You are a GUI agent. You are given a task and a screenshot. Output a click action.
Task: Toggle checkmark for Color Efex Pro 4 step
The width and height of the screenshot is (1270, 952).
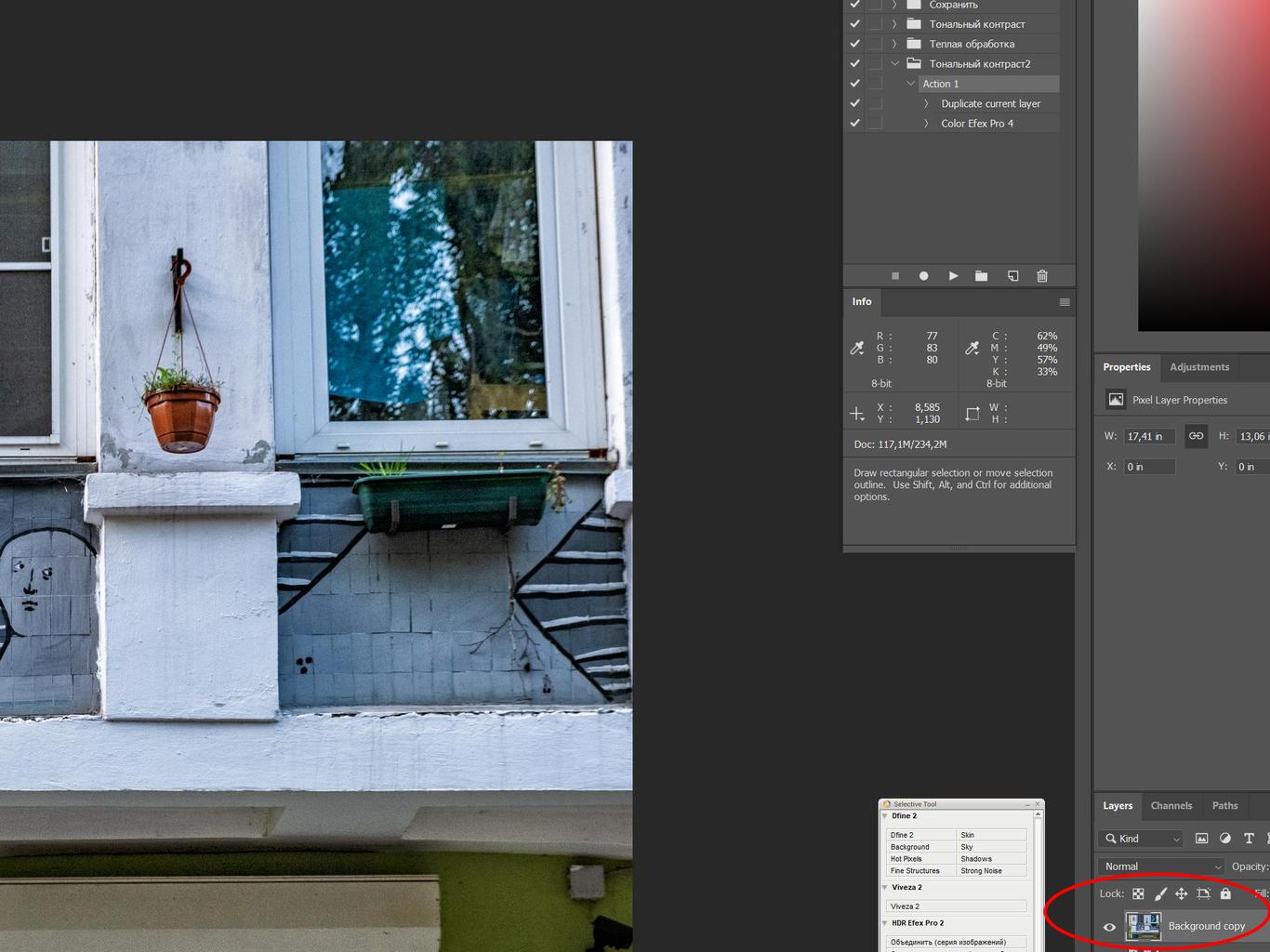pos(855,123)
